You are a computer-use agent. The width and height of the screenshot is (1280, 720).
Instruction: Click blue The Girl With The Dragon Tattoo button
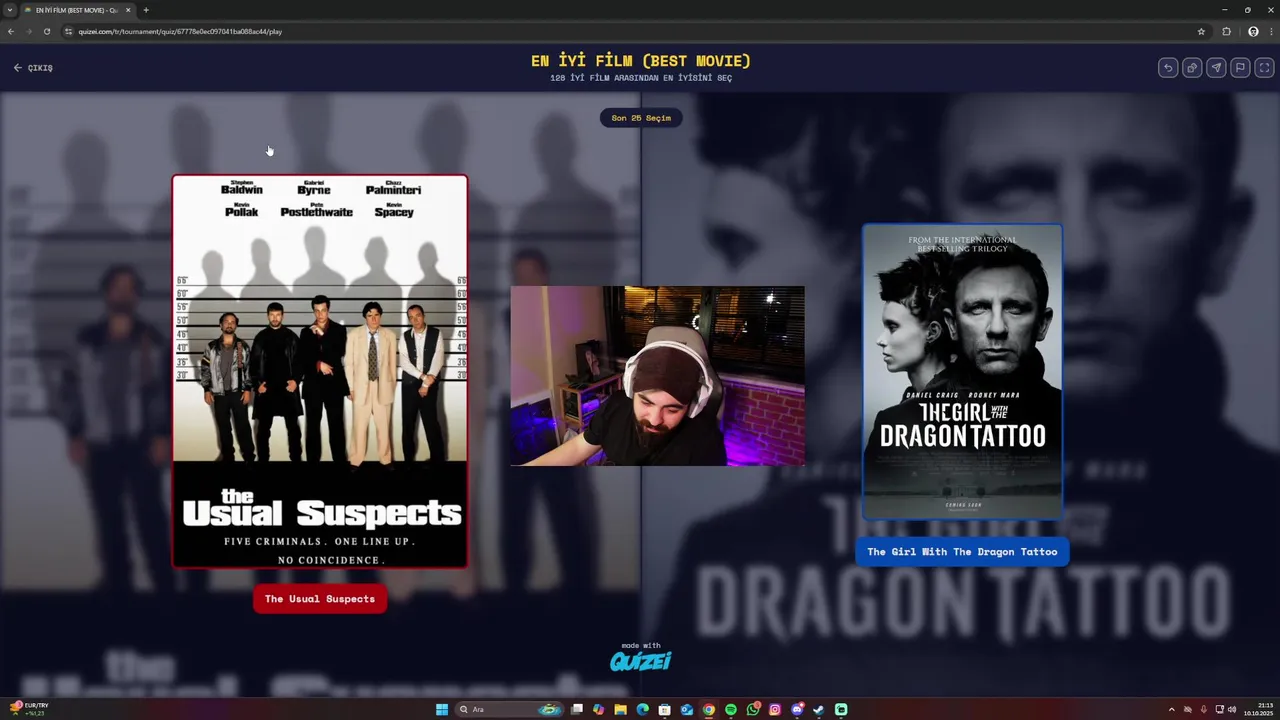click(x=962, y=552)
